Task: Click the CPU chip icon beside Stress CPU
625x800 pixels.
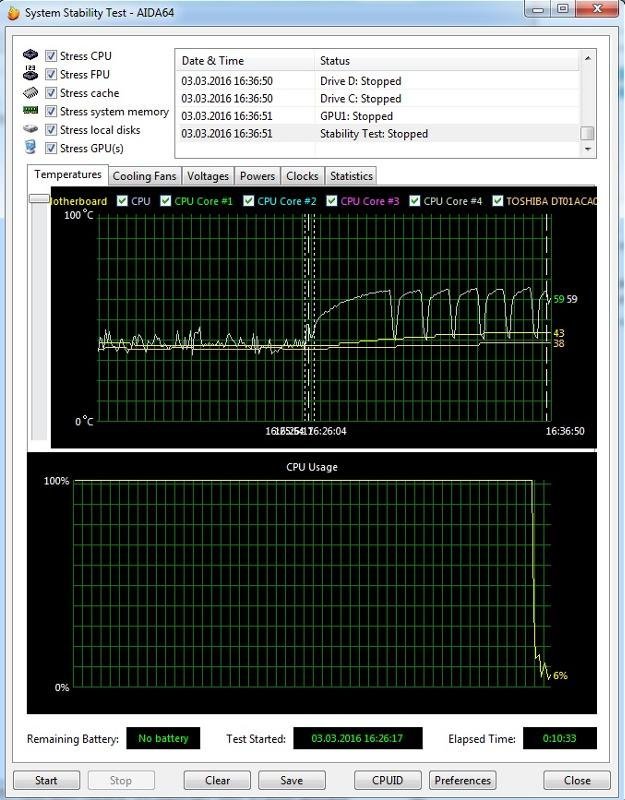Action: [30, 55]
